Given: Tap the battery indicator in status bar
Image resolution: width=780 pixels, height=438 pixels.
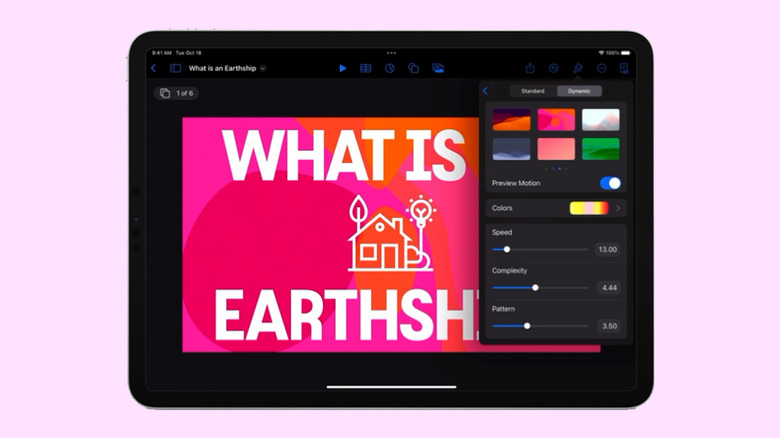Looking at the screenshot, I should 625,53.
